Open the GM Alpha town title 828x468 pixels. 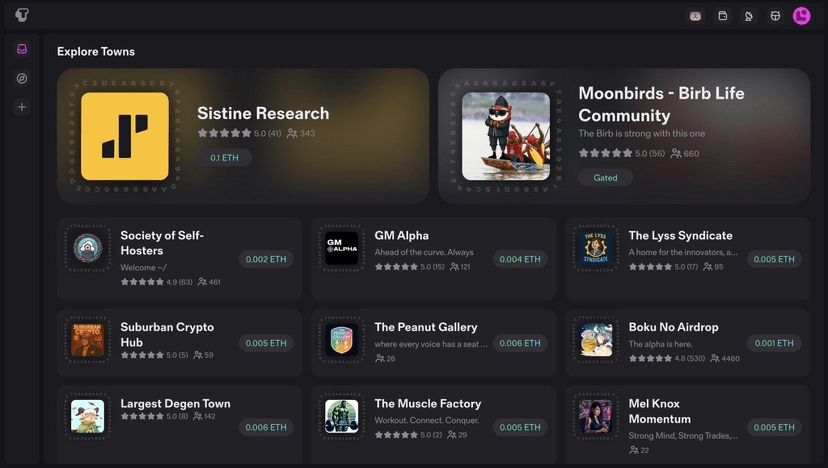(x=401, y=236)
